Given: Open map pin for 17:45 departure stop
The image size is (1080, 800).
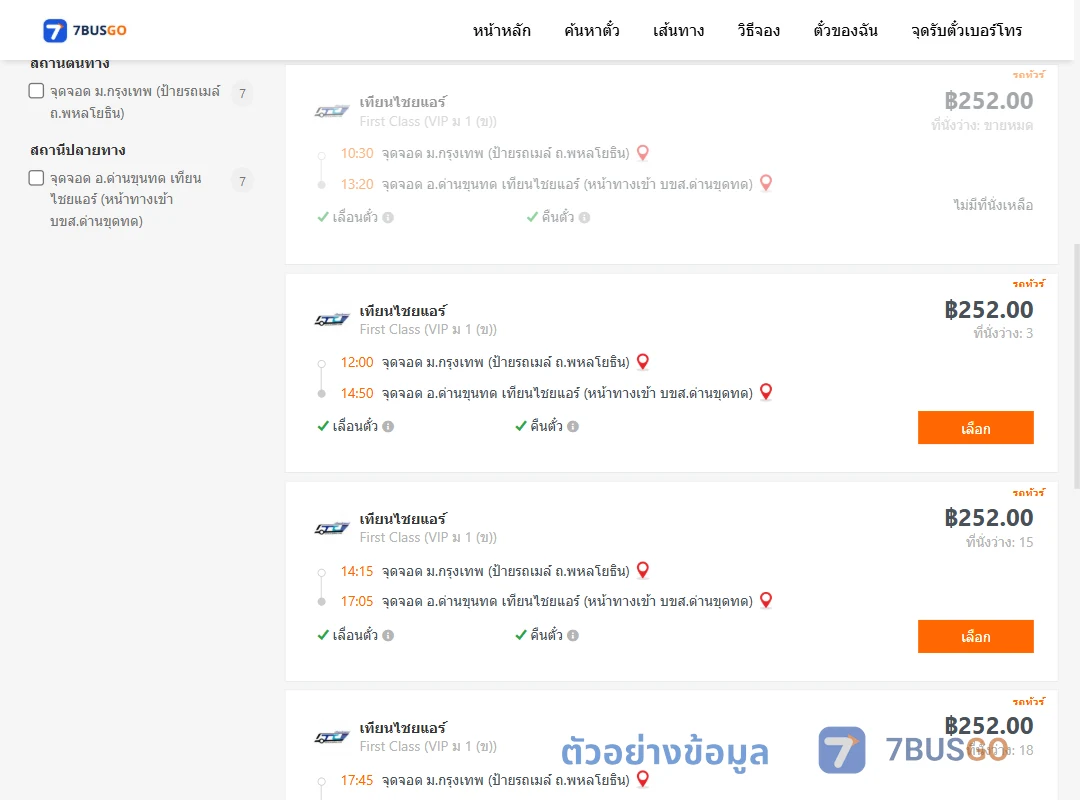Looking at the screenshot, I should click(643, 779).
